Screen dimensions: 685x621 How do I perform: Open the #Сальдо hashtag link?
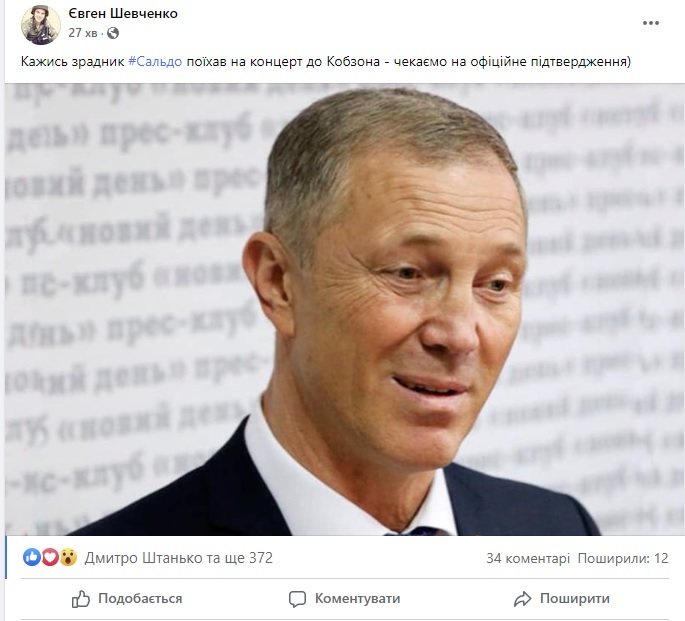tap(155, 62)
